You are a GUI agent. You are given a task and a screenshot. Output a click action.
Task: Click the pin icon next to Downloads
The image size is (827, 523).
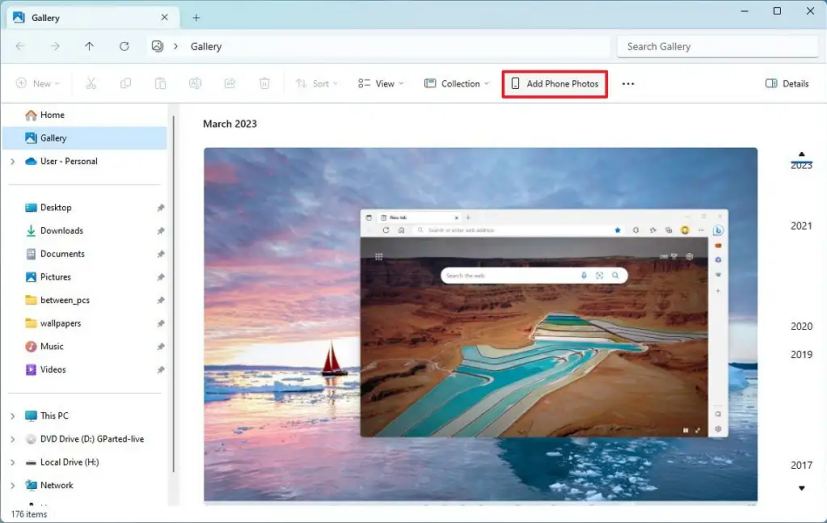160,231
